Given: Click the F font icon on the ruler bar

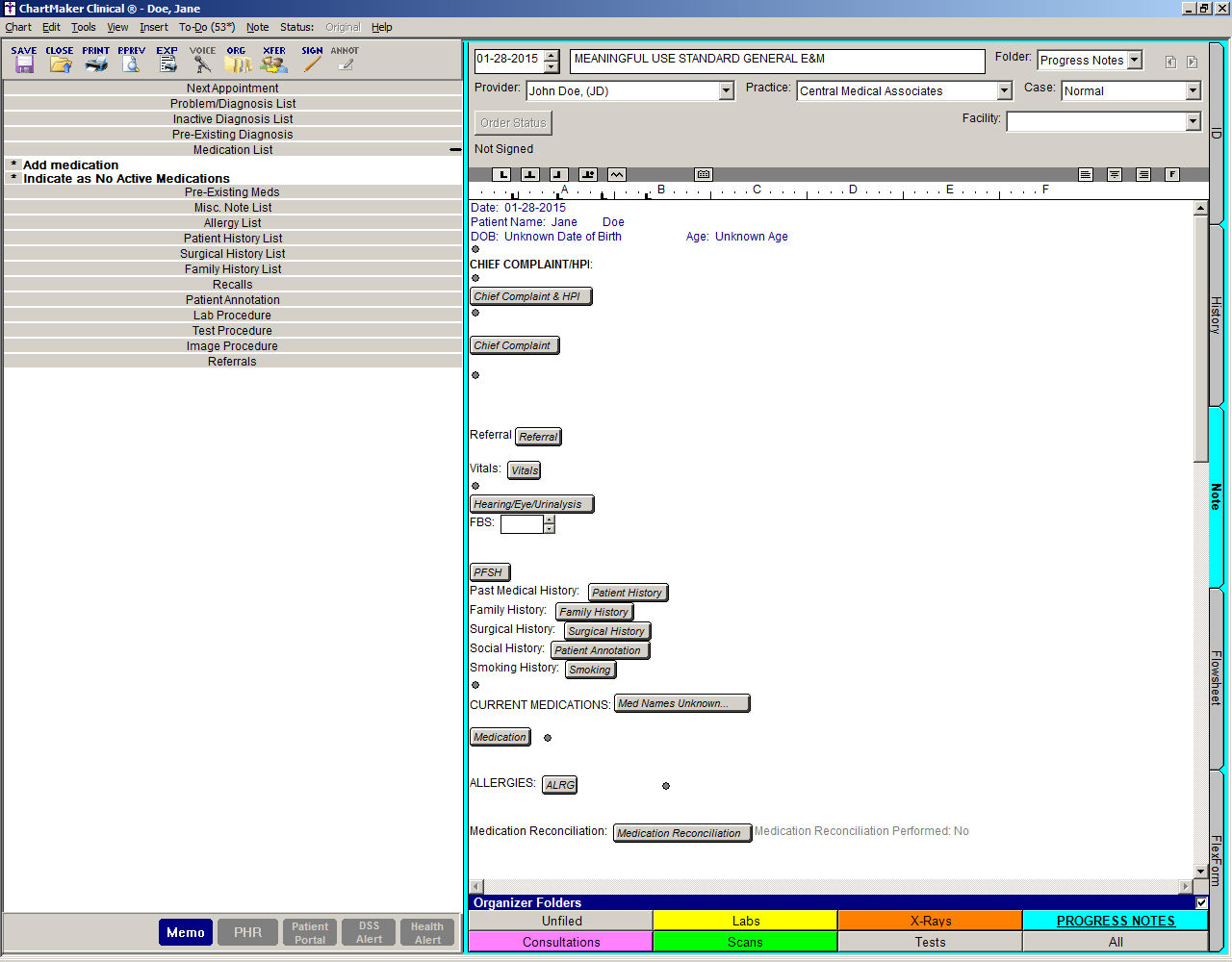Looking at the screenshot, I should pyautogui.click(x=1172, y=174).
